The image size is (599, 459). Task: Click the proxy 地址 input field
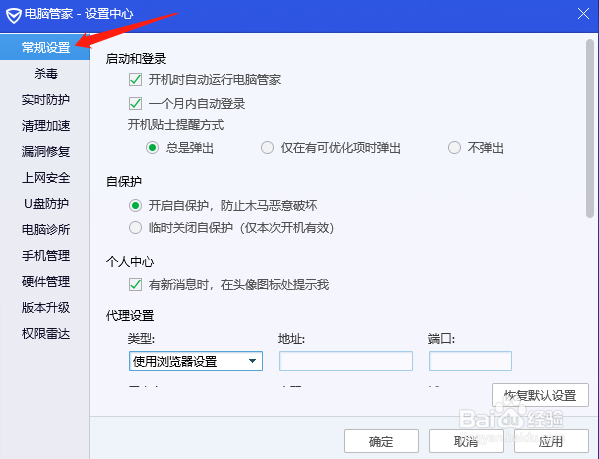coord(346,361)
